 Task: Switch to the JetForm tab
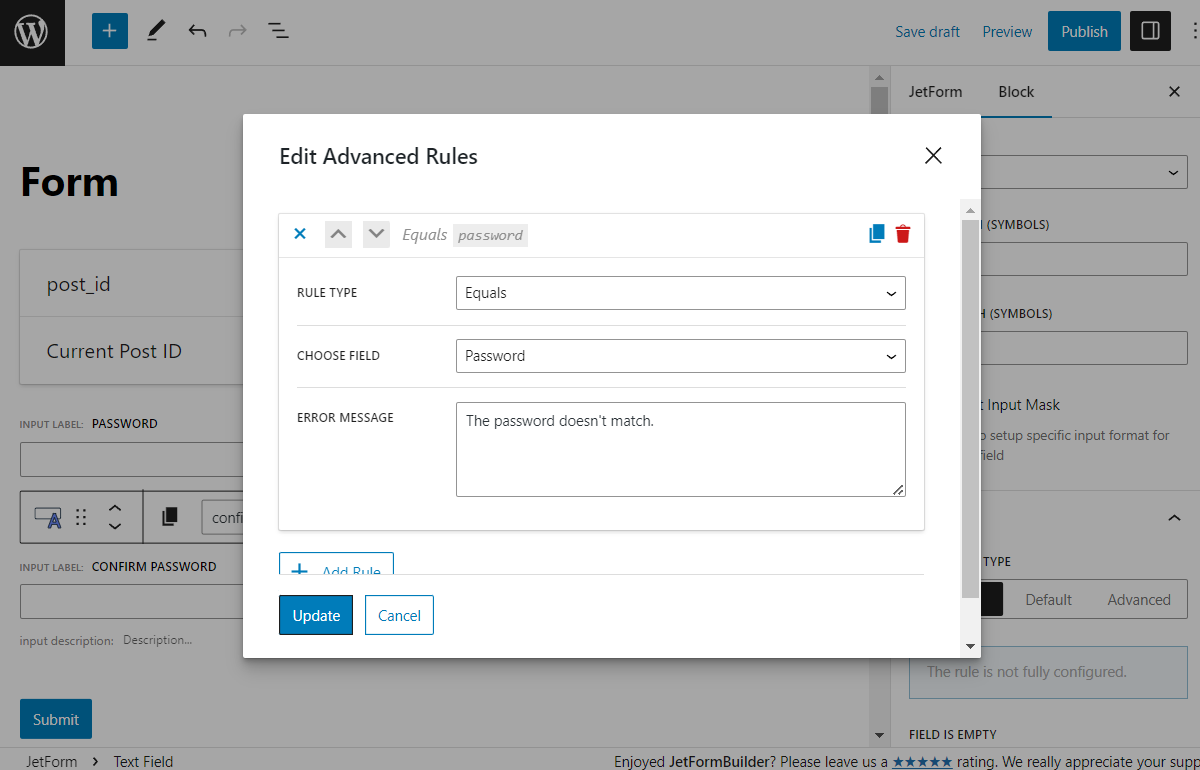(x=935, y=91)
